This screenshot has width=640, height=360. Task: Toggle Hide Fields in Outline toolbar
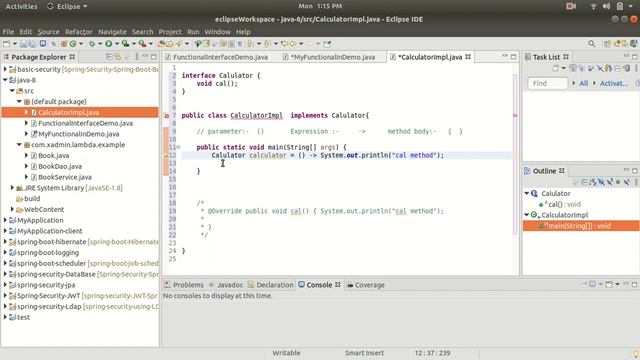pyautogui.click(x=601, y=182)
